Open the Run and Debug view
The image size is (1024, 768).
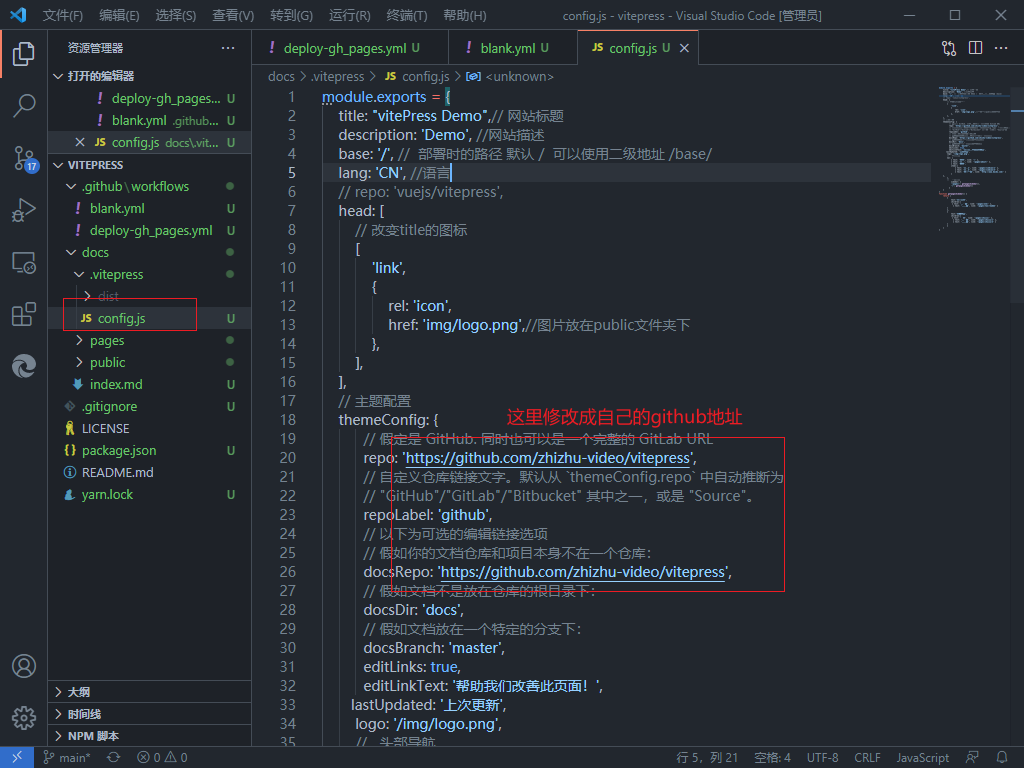pos(24,210)
